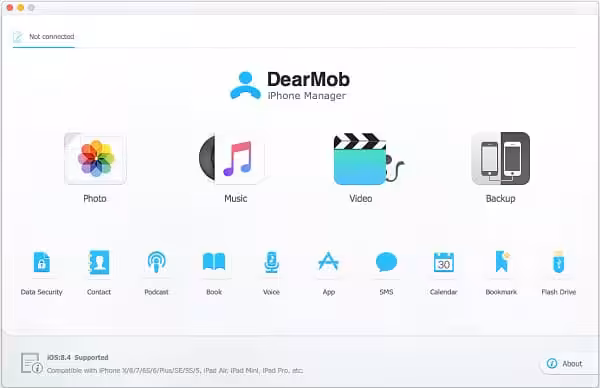Click the Bookmark label
Screen dimensions: 600x388
point(501,292)
